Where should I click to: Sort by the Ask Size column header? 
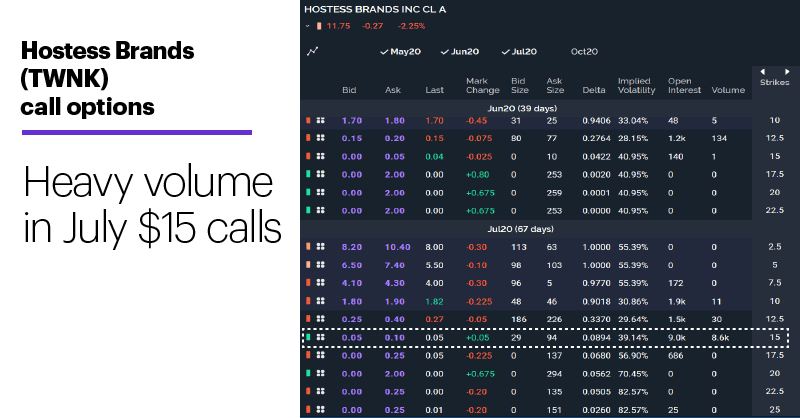pos(555,85)
